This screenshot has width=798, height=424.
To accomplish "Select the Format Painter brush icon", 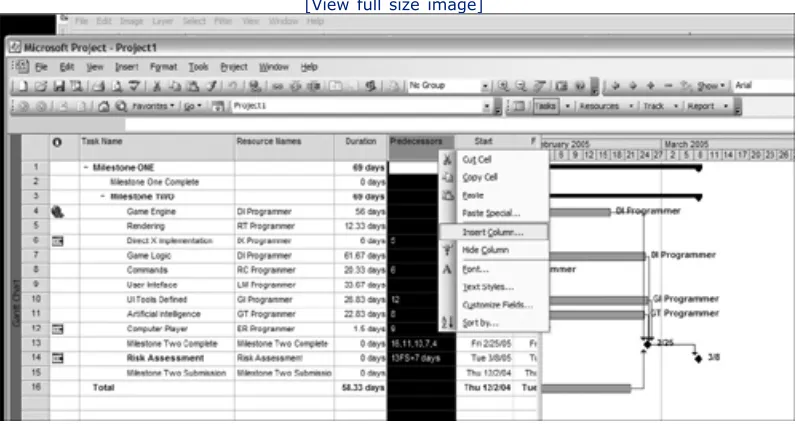I will point(211,86).
